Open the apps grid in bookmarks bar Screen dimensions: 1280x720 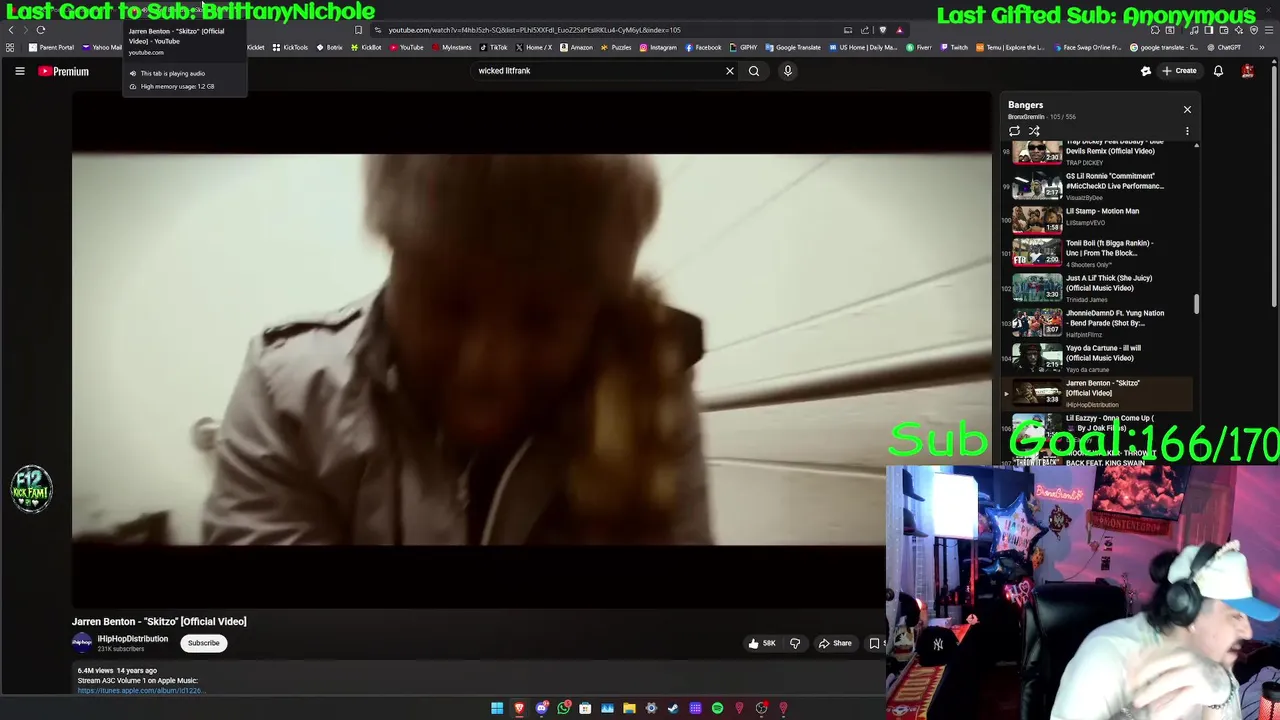click(10, 47)
